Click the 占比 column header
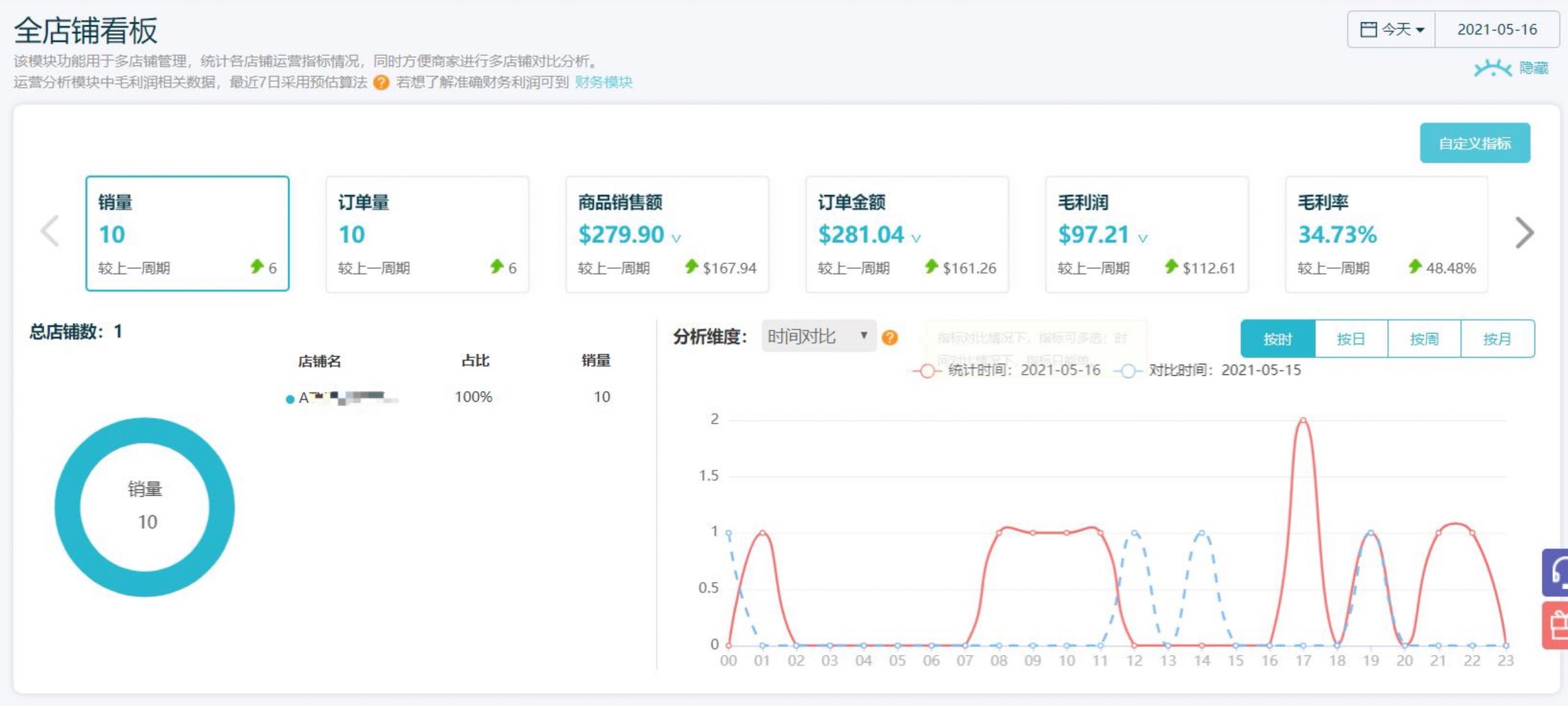The height and width of the screenshot is (706, 1568). (x=475, y=361)
